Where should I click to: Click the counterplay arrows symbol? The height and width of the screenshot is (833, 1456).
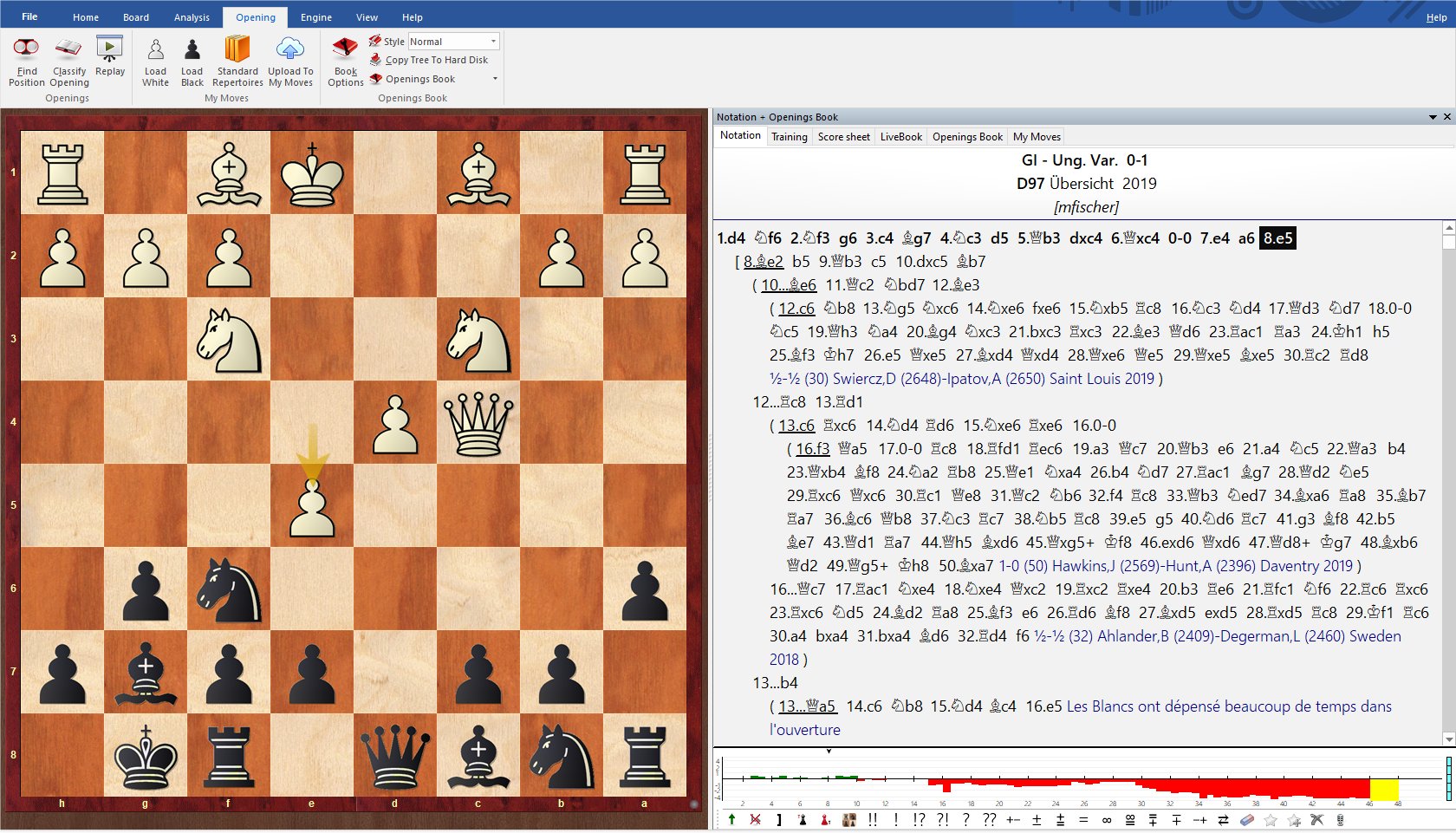pos(1224,819)
